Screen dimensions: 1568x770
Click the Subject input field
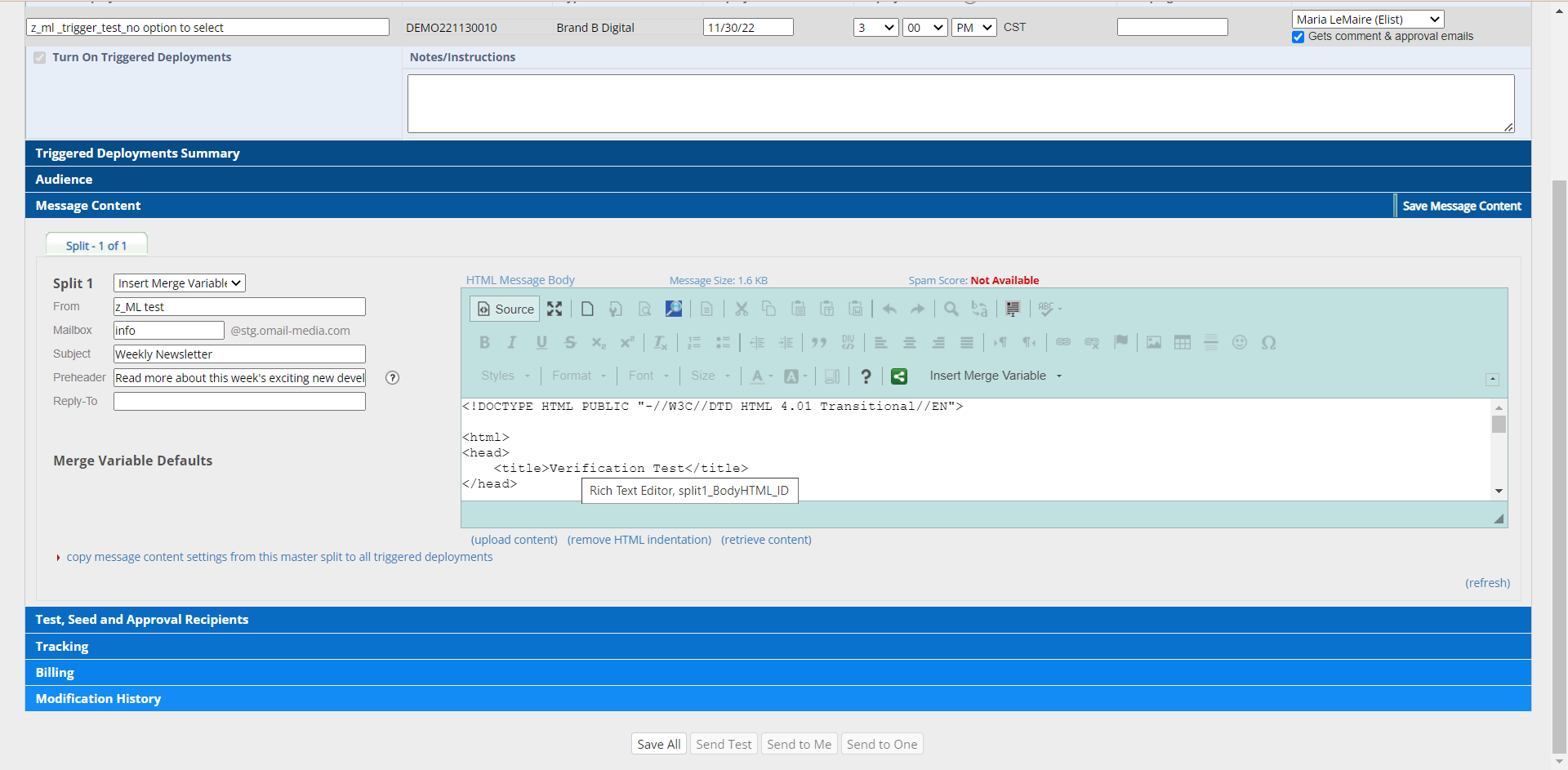tap(239, 354)
